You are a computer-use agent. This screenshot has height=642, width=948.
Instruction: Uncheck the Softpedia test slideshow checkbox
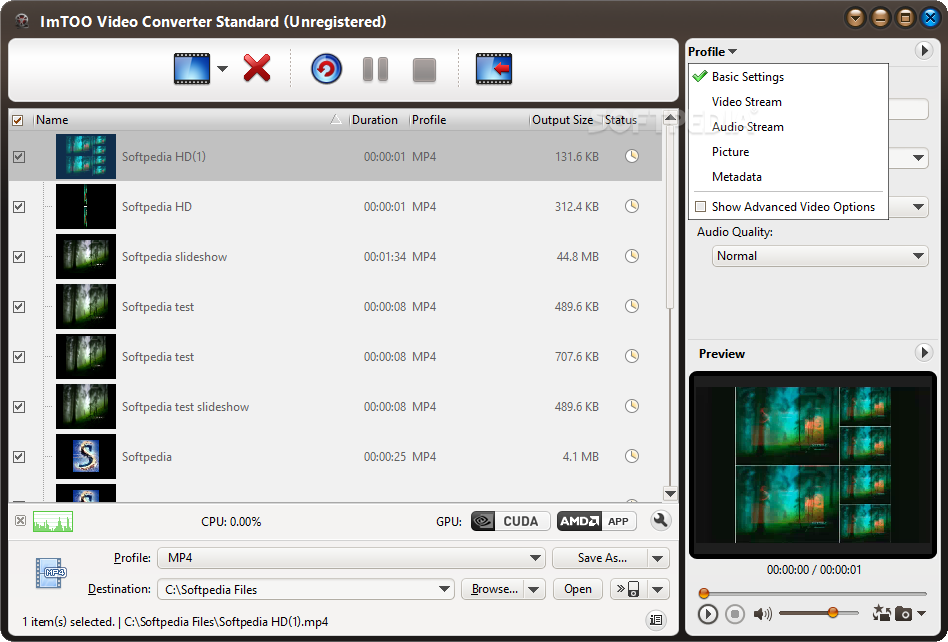pyautogui.click(x=19, y=407)
